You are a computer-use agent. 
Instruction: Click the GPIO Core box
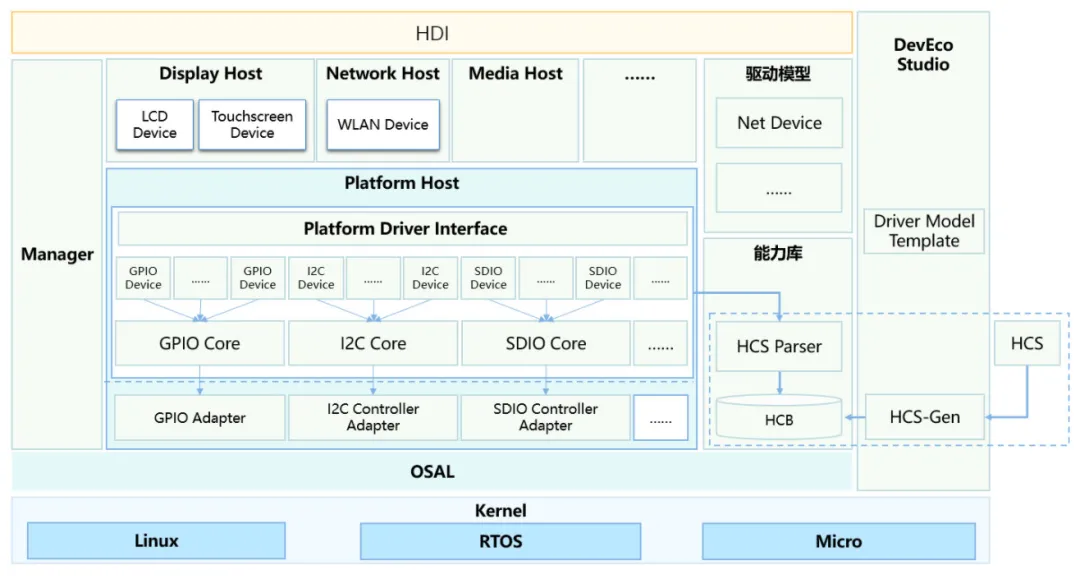click(x=200, y=343)
